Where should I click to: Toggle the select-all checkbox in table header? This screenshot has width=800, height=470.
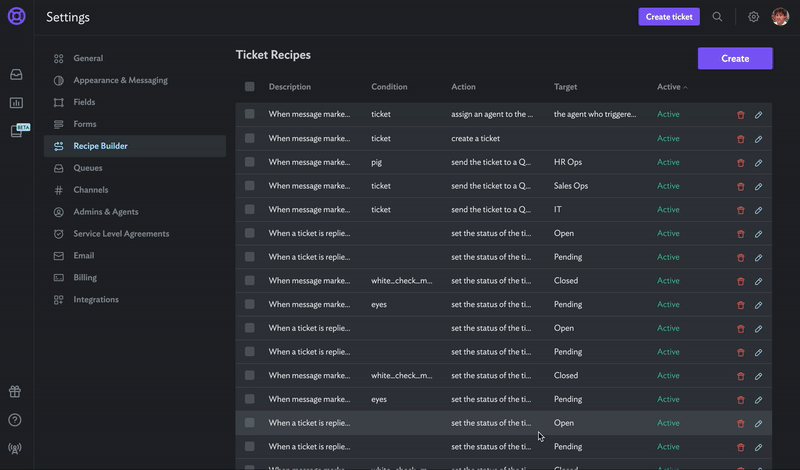250,87
